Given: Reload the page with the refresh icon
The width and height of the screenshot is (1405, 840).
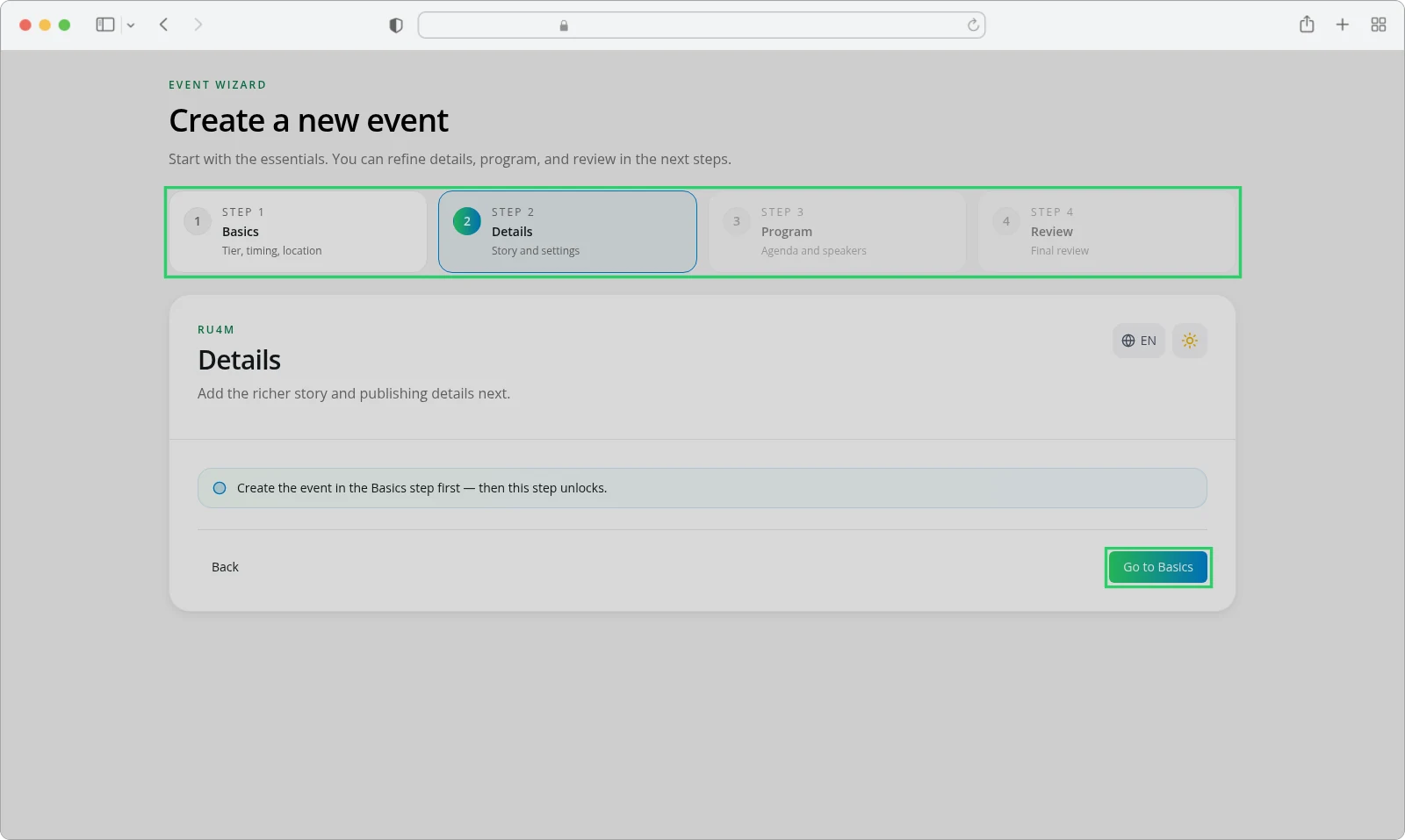Looking at the screenshot, I should click(973, 25).
